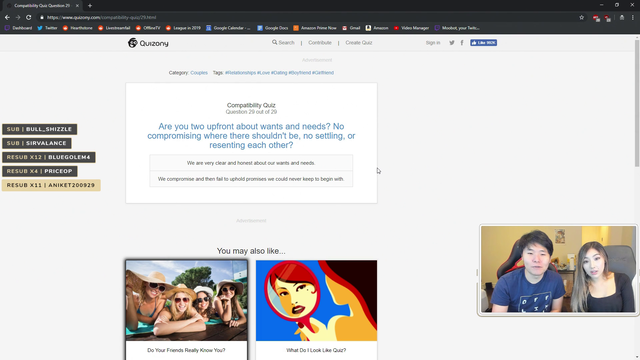Screen dimensions: 640x360
Task: Open the Contribute page
Action: (320, 42)
